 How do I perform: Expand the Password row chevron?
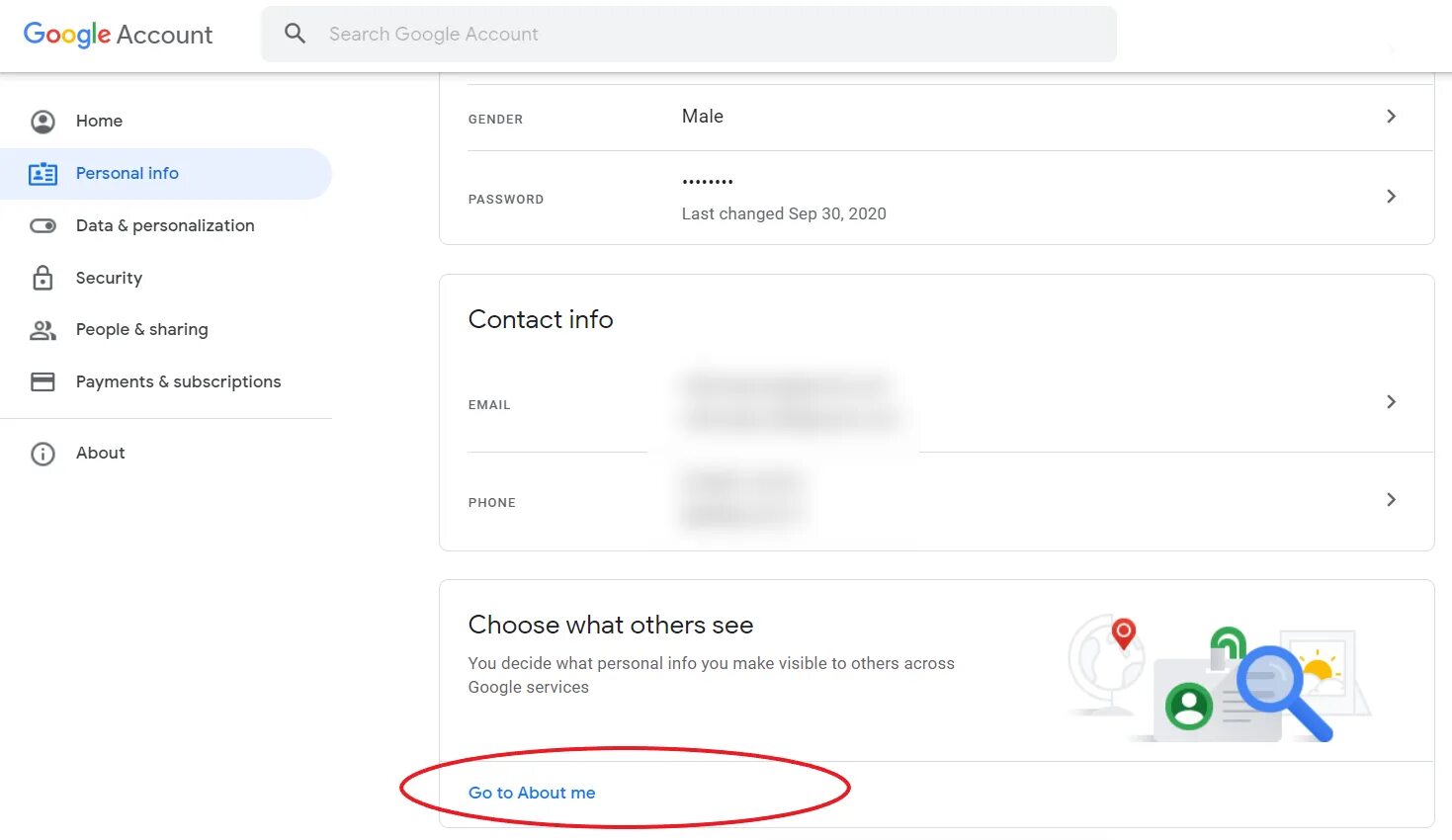(1391, 197)
